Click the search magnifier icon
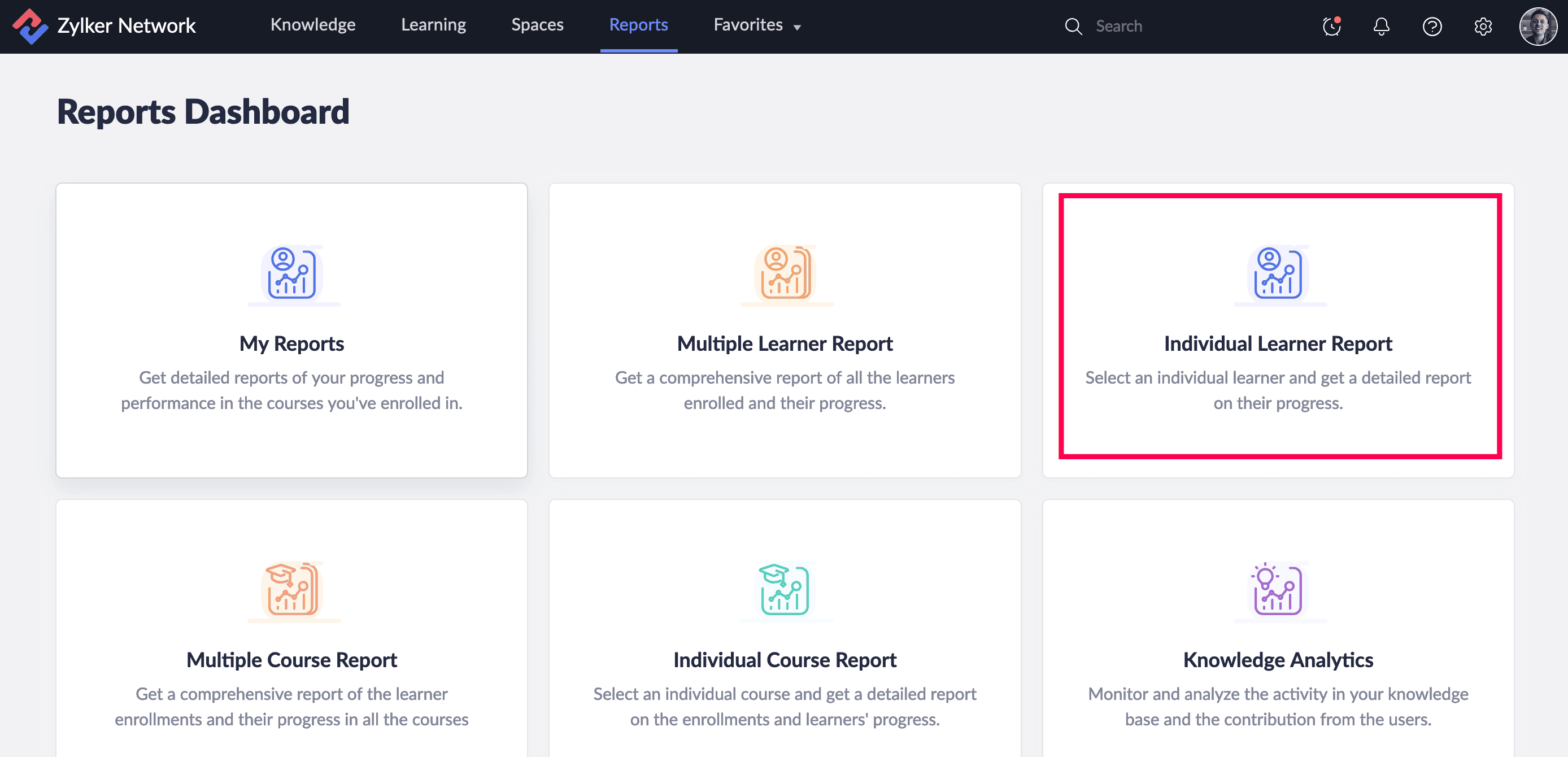The height and width of the screenshot is (757, 1568). 1073,26
